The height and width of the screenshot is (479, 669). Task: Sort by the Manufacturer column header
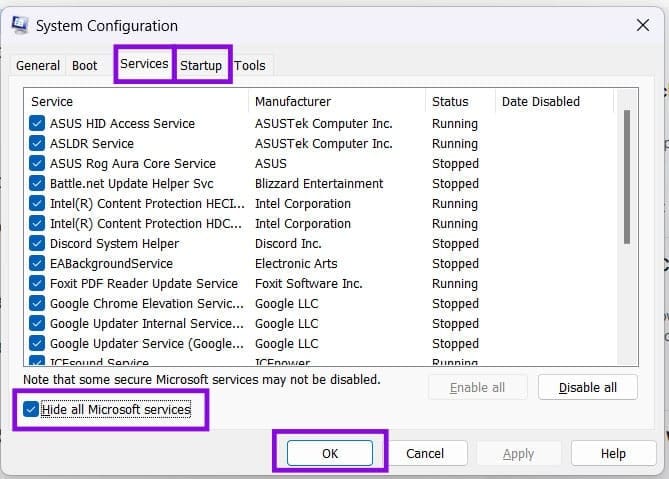point(337,102)
